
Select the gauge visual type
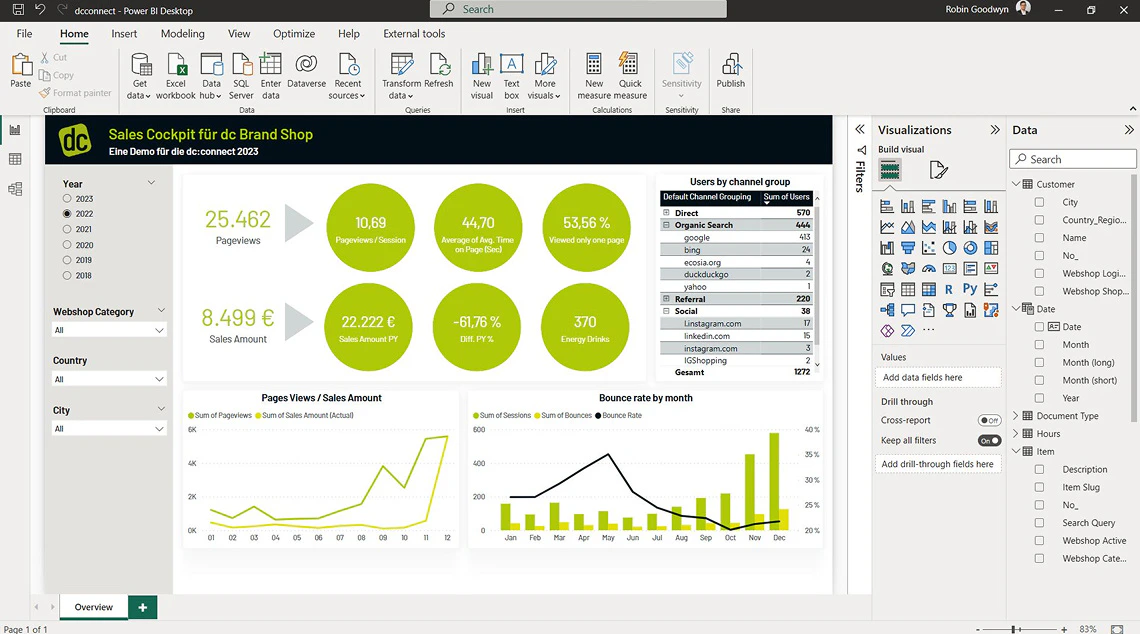928,268
